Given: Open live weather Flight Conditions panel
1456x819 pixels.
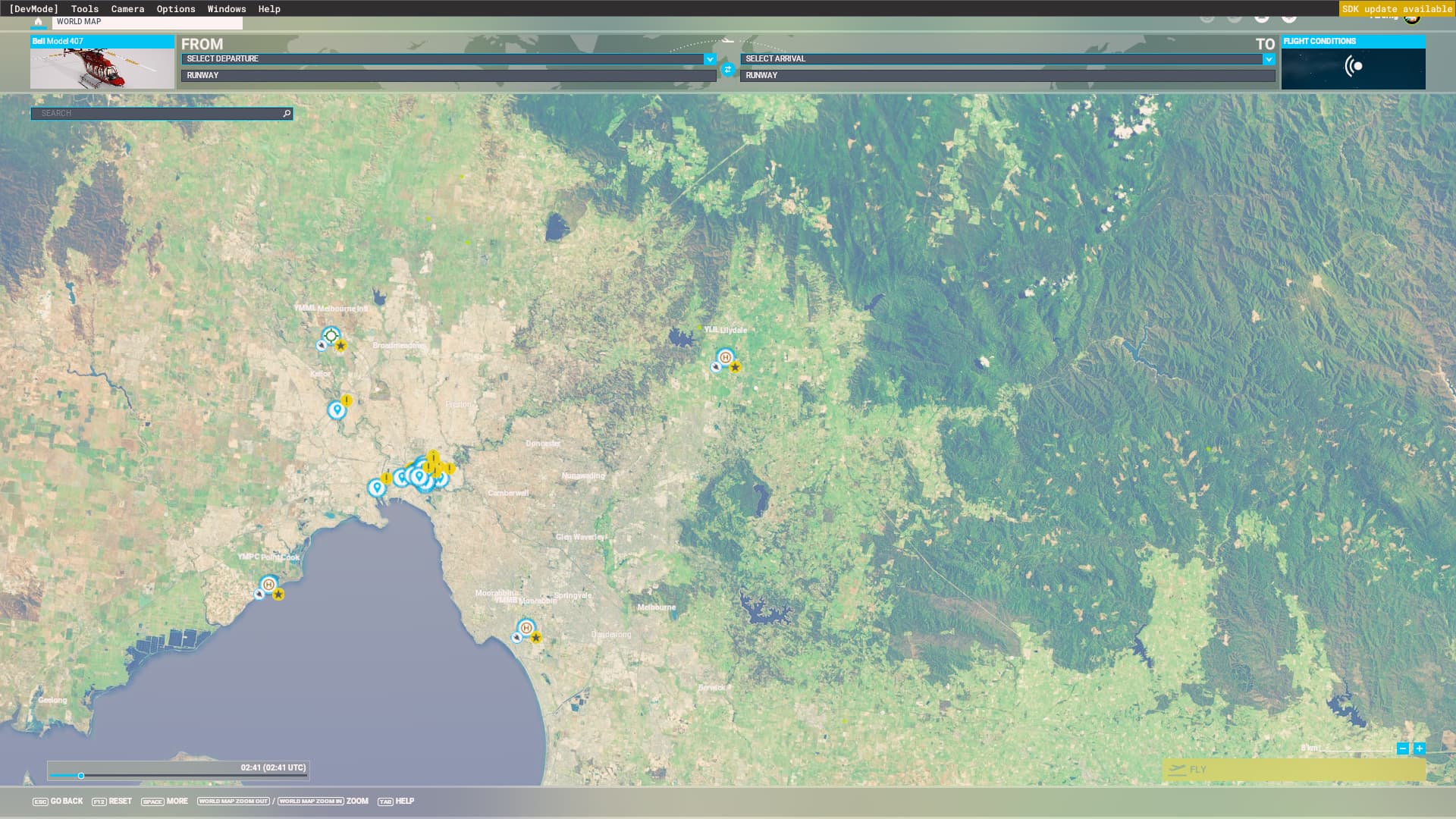Looking at the screenshot, I should pos(1353,67).
